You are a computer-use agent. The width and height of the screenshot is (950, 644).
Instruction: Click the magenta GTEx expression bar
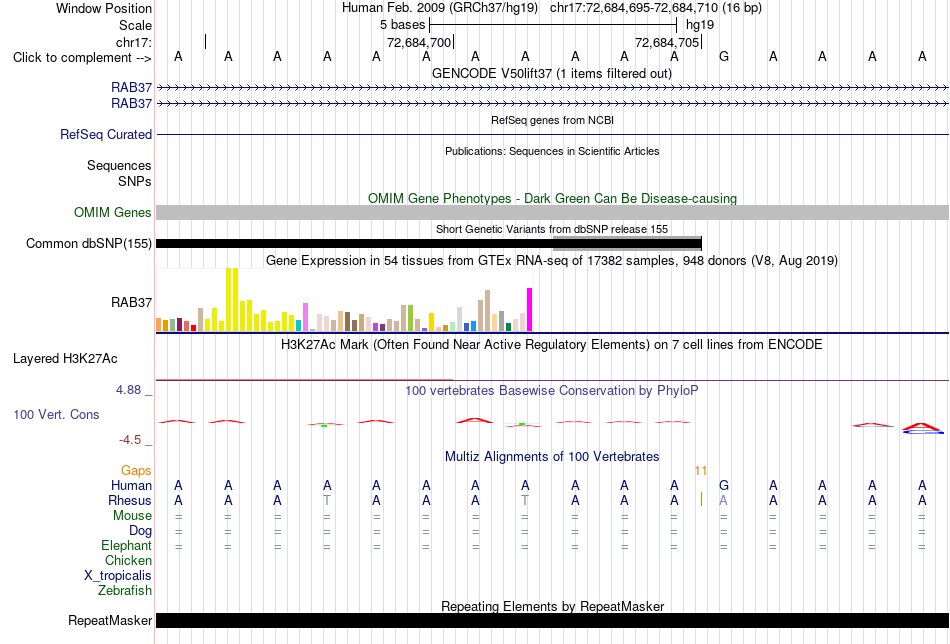(x=530, y=310)
